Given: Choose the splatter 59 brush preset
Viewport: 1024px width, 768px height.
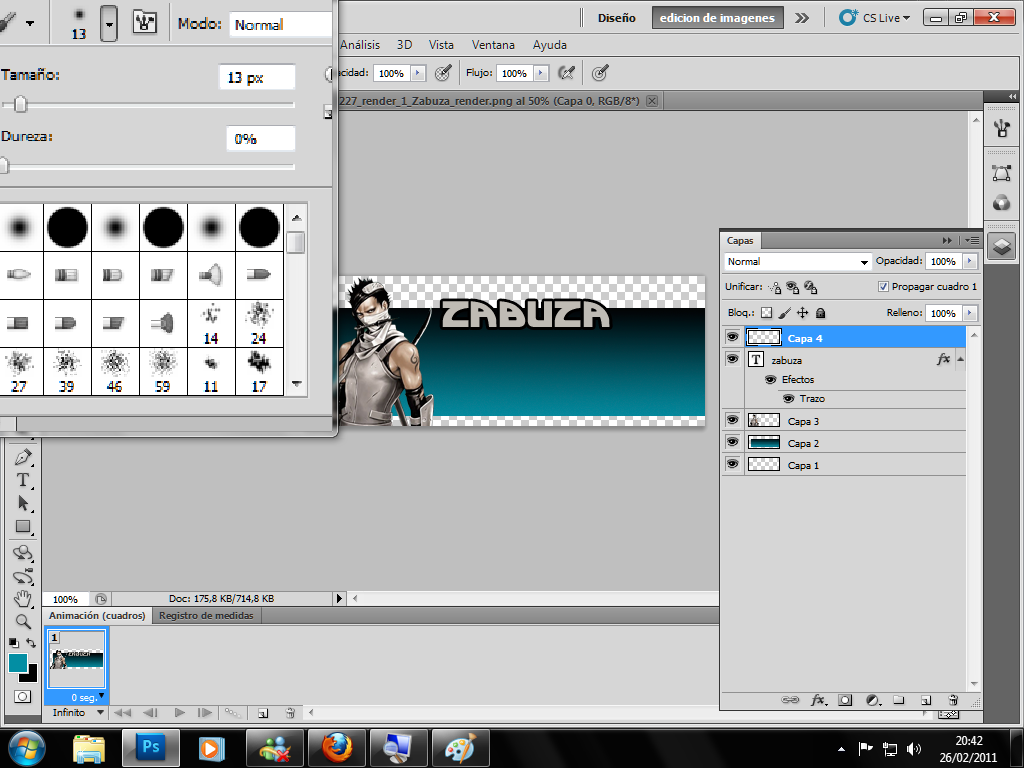Looking at the screenshot, I should coord(163,371).
